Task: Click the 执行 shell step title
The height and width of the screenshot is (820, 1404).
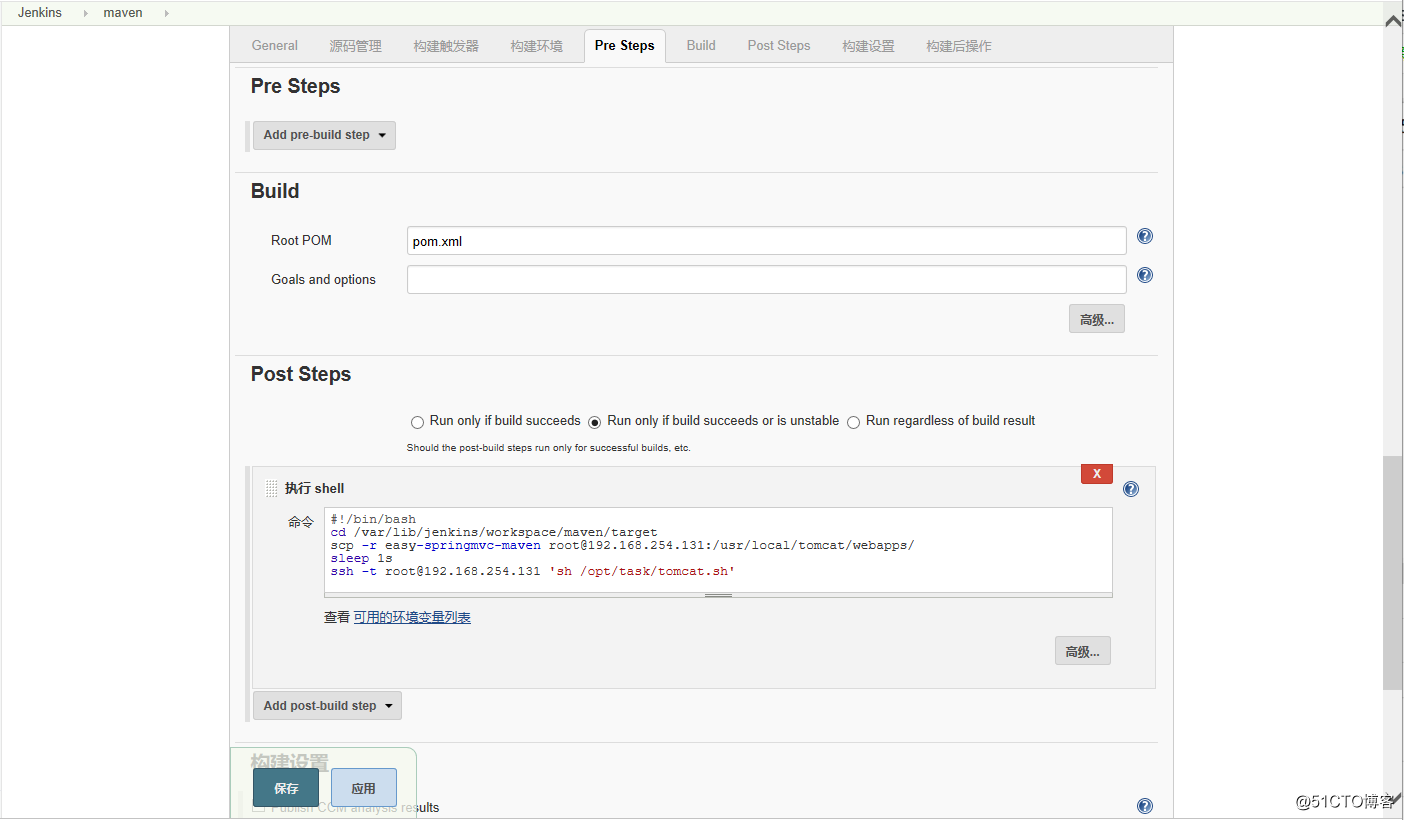Action: [x=314, y=489]
